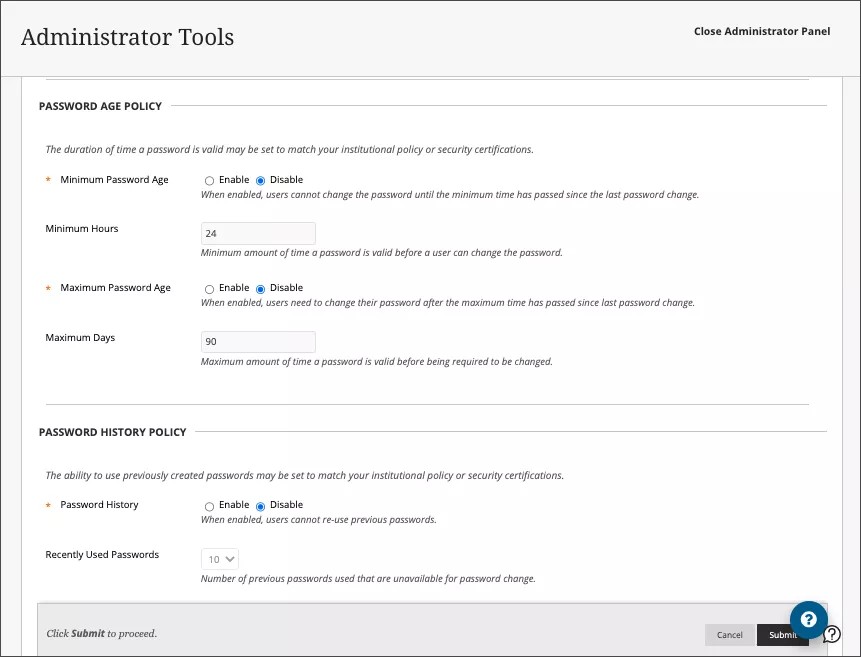This screenshot has height=657, width=861.
Task: Click the speech-bubble question mark icon
Action: pos(831,633)
